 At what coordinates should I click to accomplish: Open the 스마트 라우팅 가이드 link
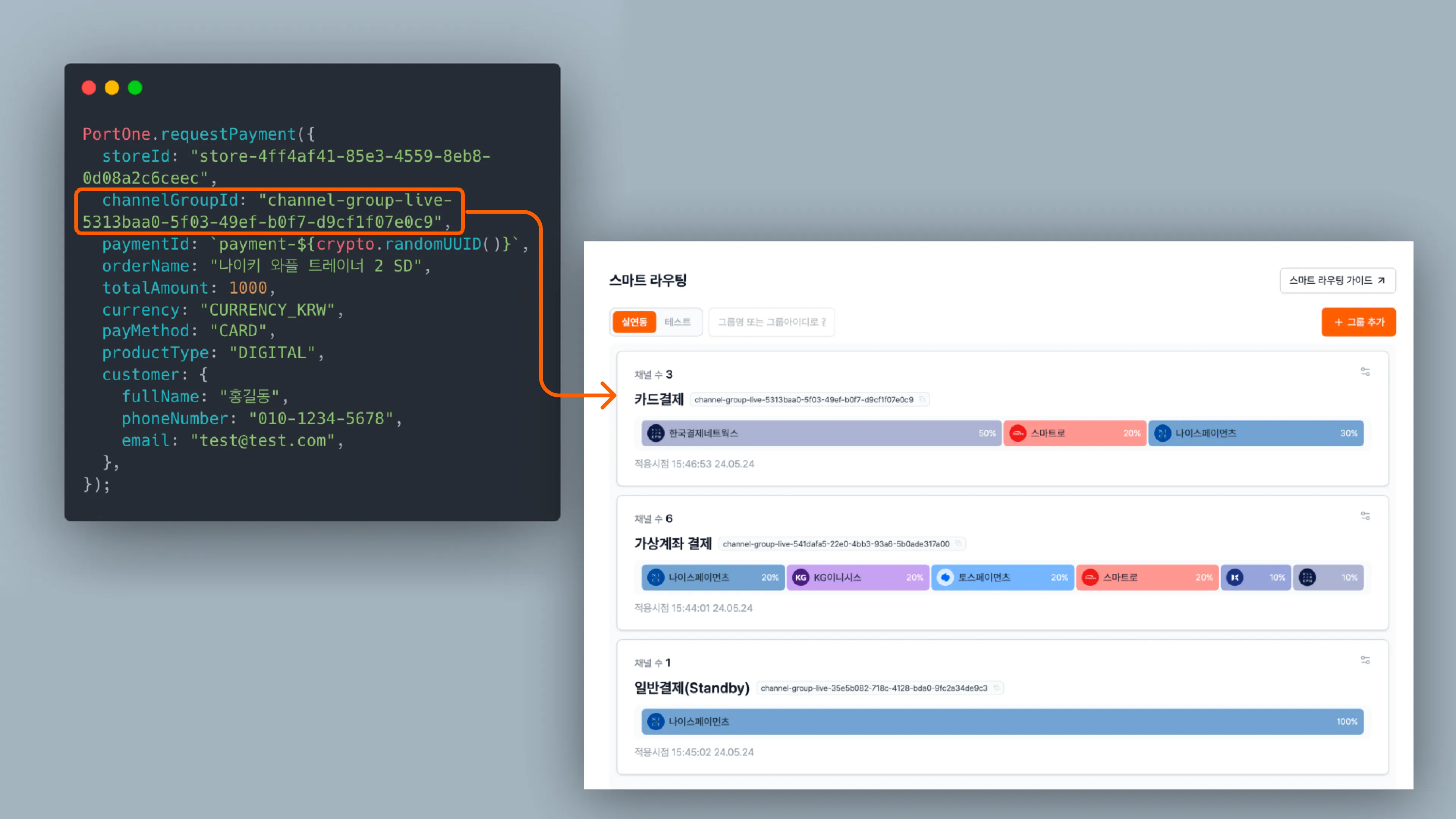[1337, 280]
